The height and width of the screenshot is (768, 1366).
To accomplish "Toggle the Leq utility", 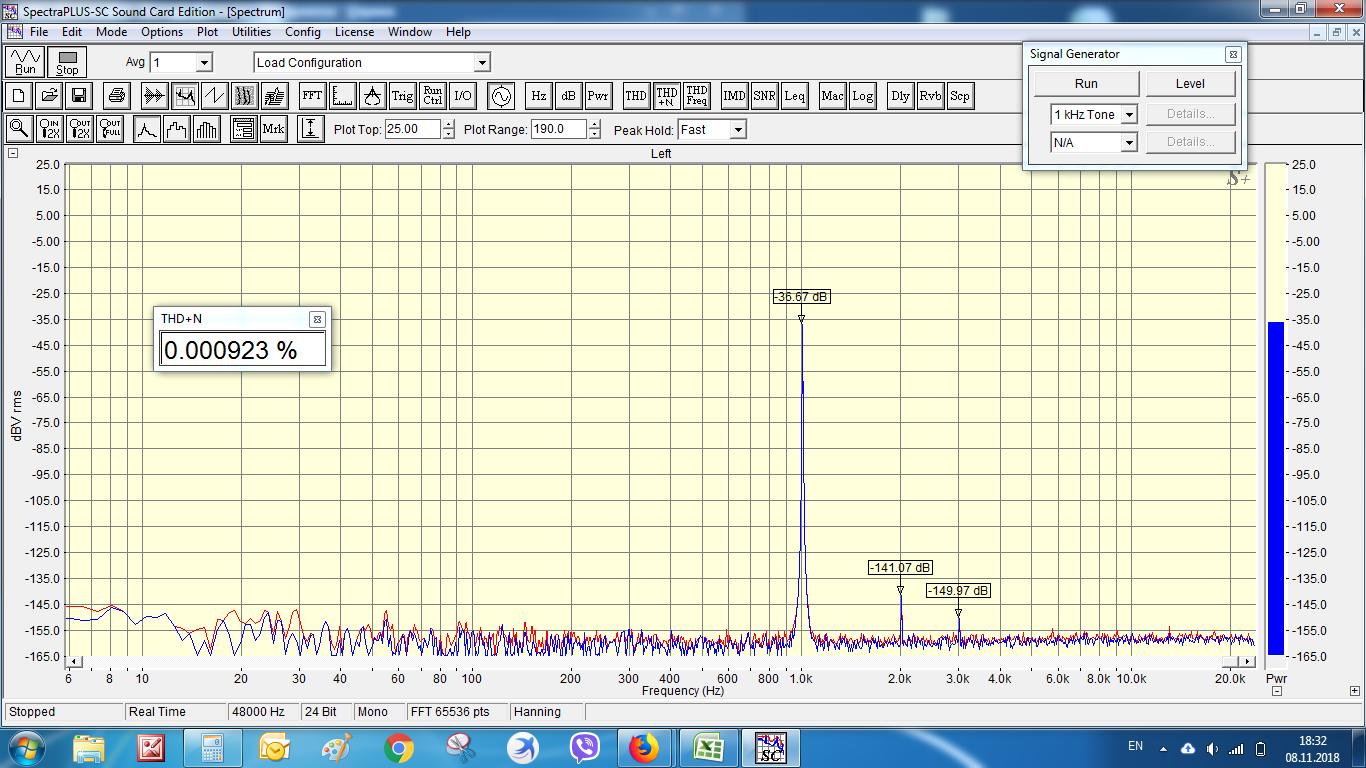I will tap(794, 96).
